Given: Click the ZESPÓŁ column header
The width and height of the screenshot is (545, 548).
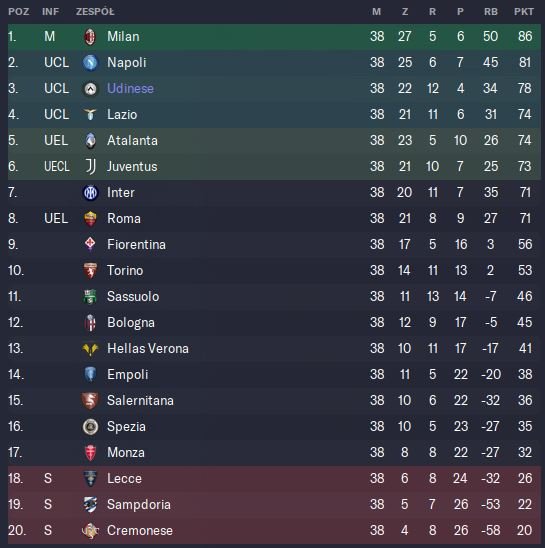Looking at the screenshot, I should [x=95, y=12].
